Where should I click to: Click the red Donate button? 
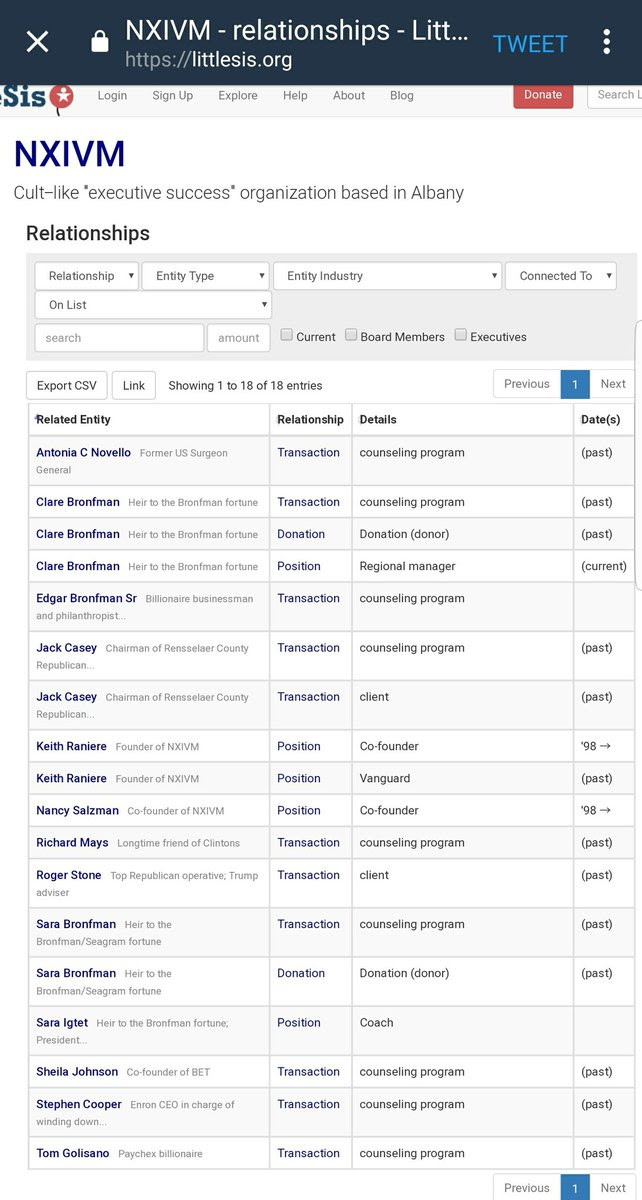click(x=543, y=94)
